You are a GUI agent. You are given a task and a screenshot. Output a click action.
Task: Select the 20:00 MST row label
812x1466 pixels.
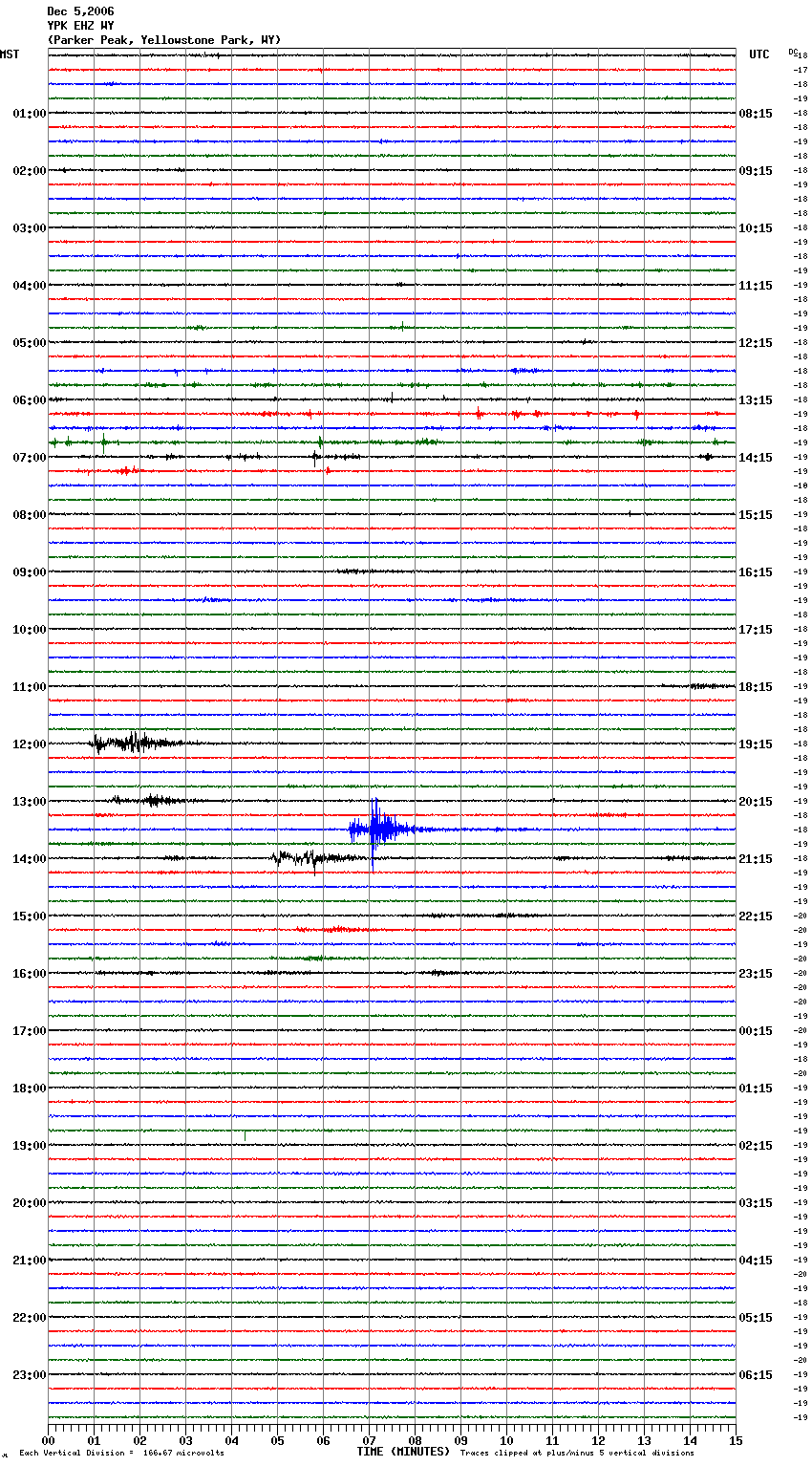30,1203
